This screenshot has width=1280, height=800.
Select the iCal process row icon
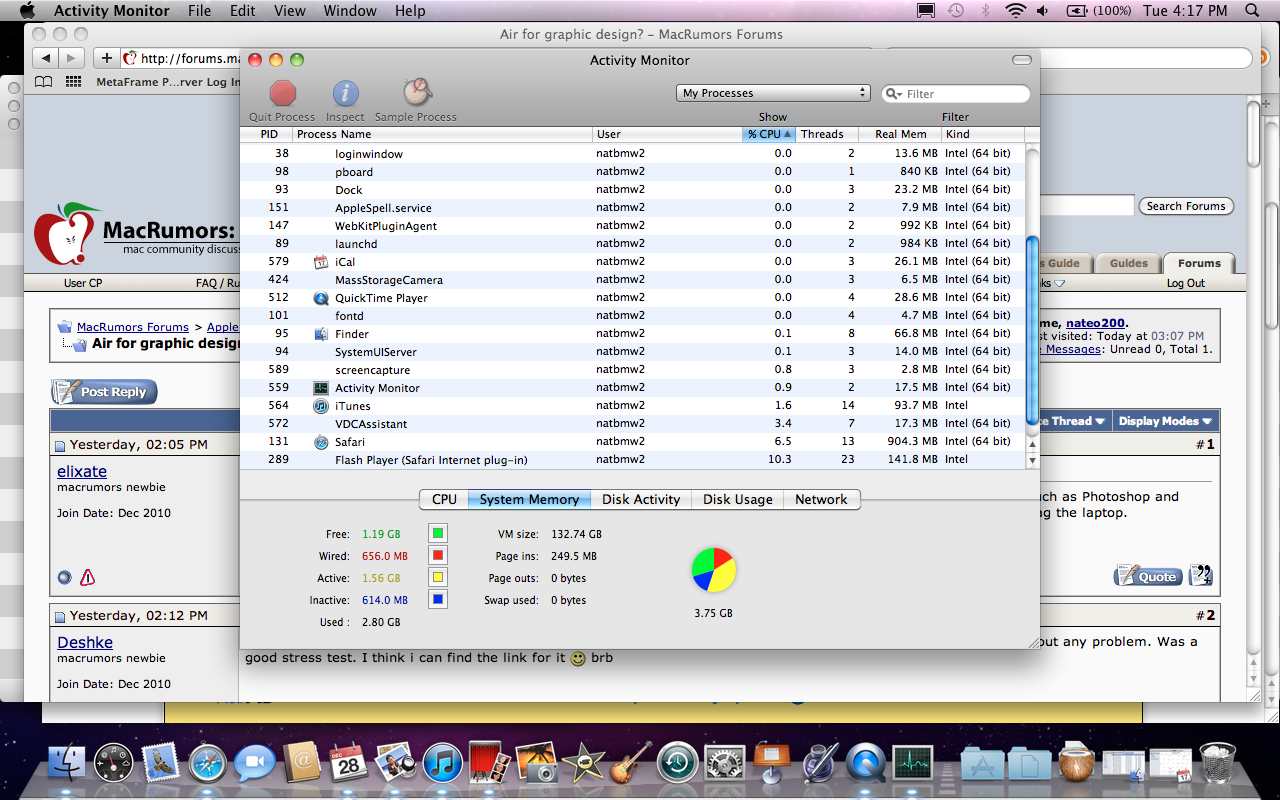[x=321, y=262]
